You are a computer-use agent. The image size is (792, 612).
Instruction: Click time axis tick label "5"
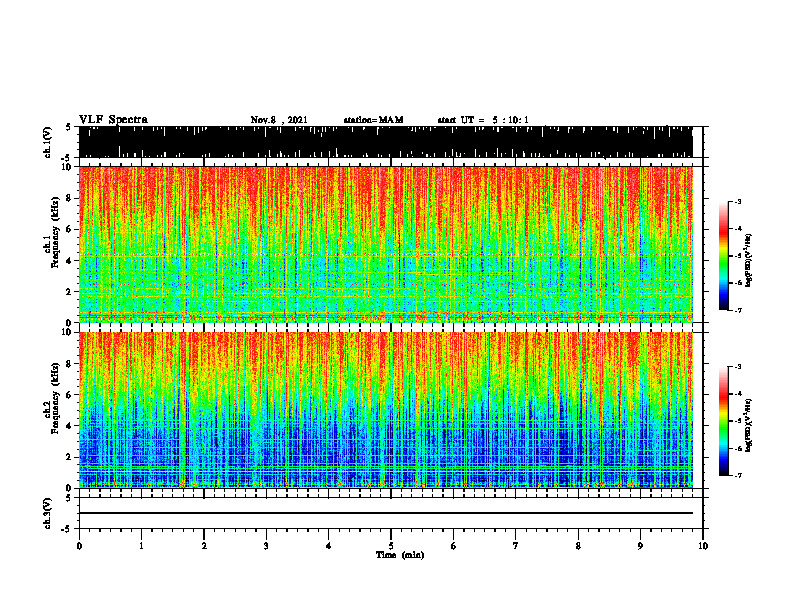[x=391, y=546]
